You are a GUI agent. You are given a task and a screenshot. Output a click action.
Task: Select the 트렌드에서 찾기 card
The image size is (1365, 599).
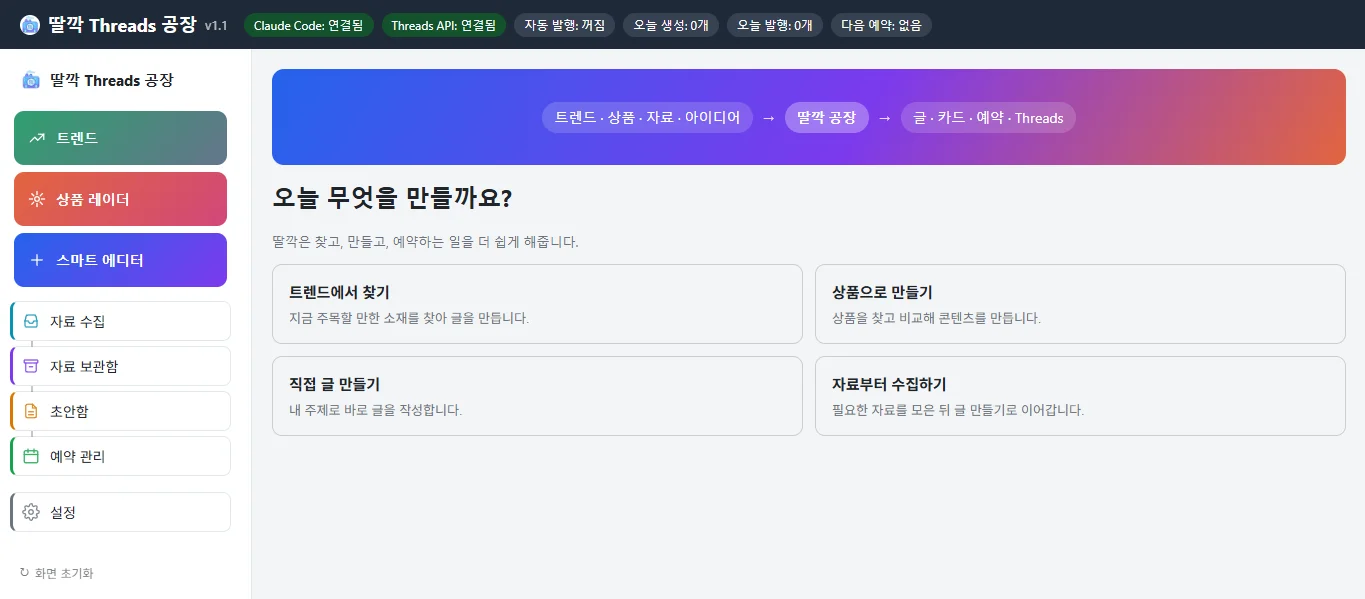click(537, 304)
